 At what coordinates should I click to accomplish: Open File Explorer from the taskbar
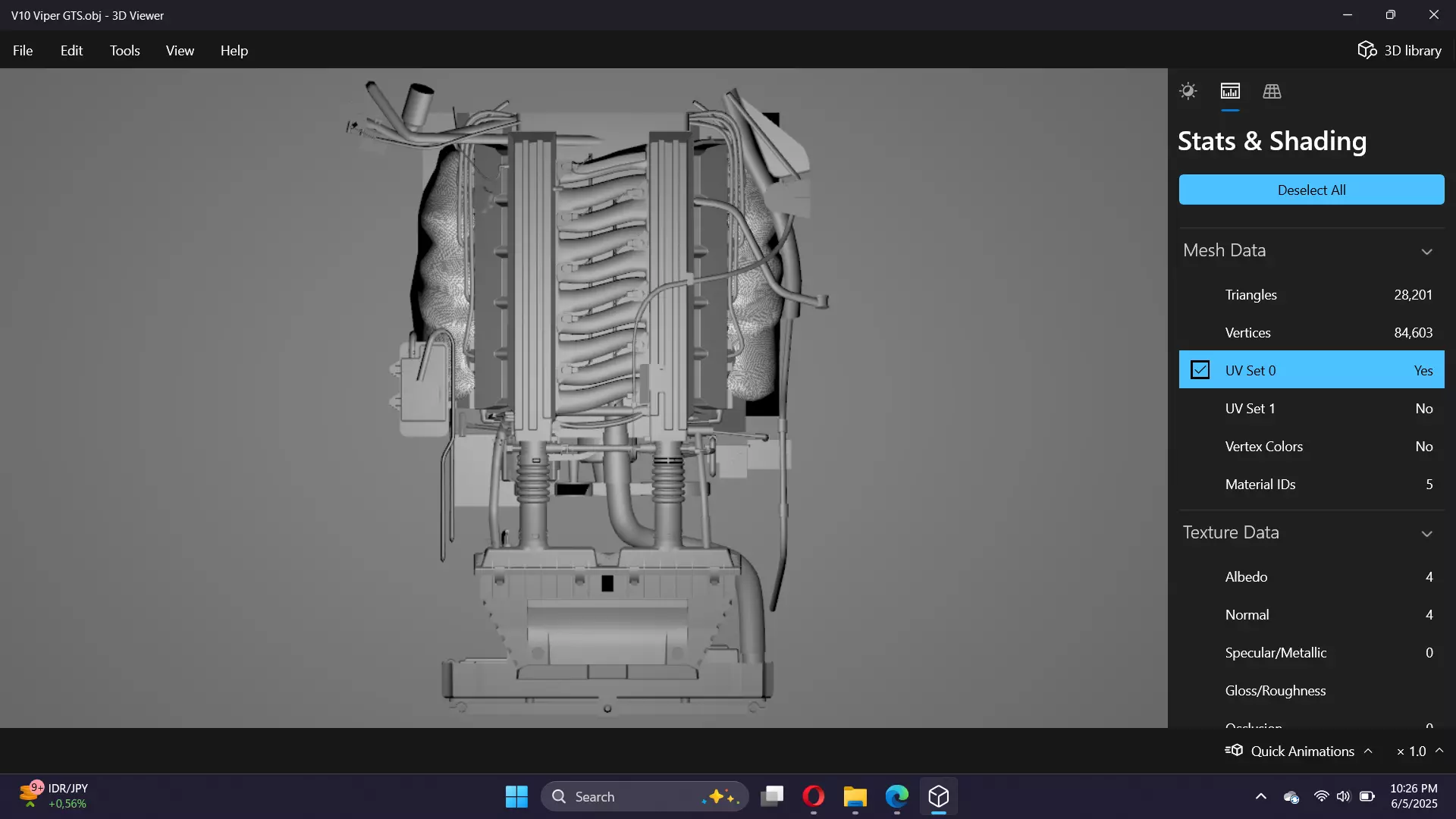(855, 796)
